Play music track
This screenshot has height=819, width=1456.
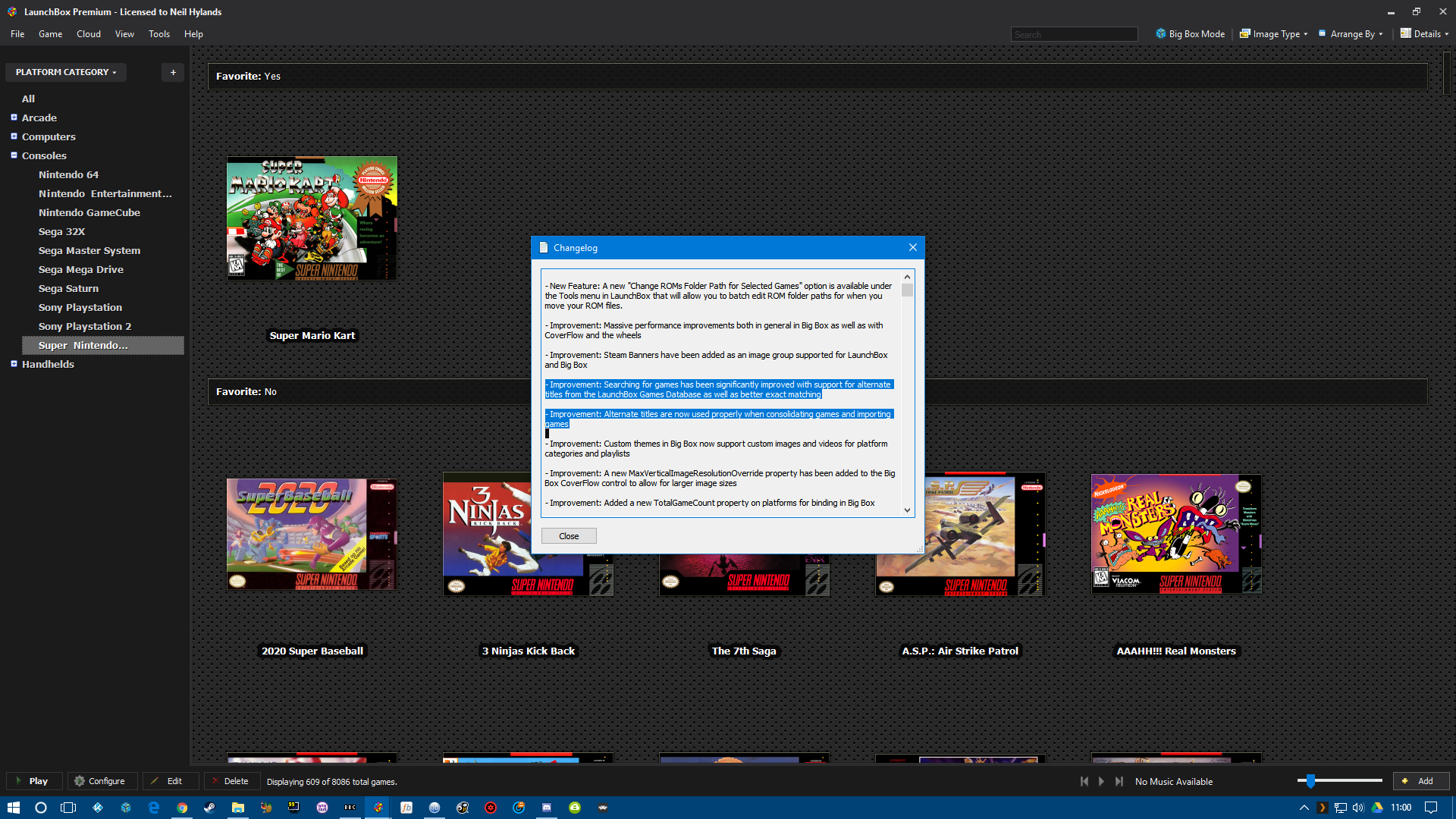coord(1101,781)
